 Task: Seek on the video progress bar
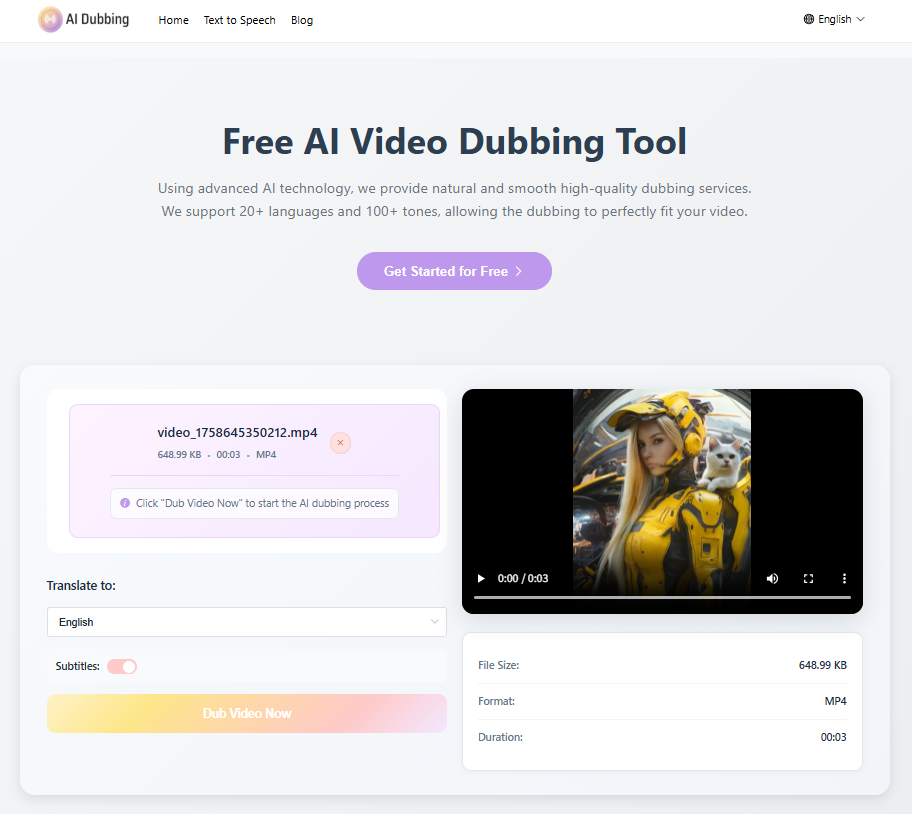click(x=661, y=597)
